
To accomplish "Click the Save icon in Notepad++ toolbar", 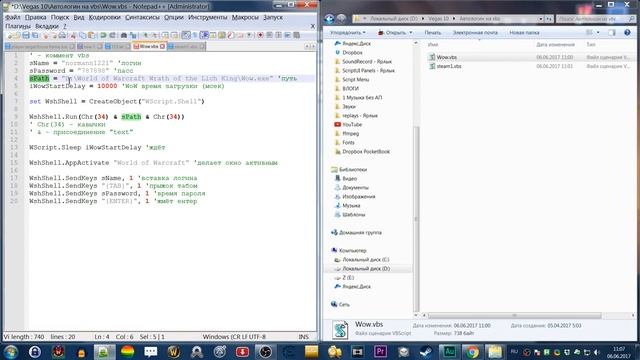I will click(26, 36).
